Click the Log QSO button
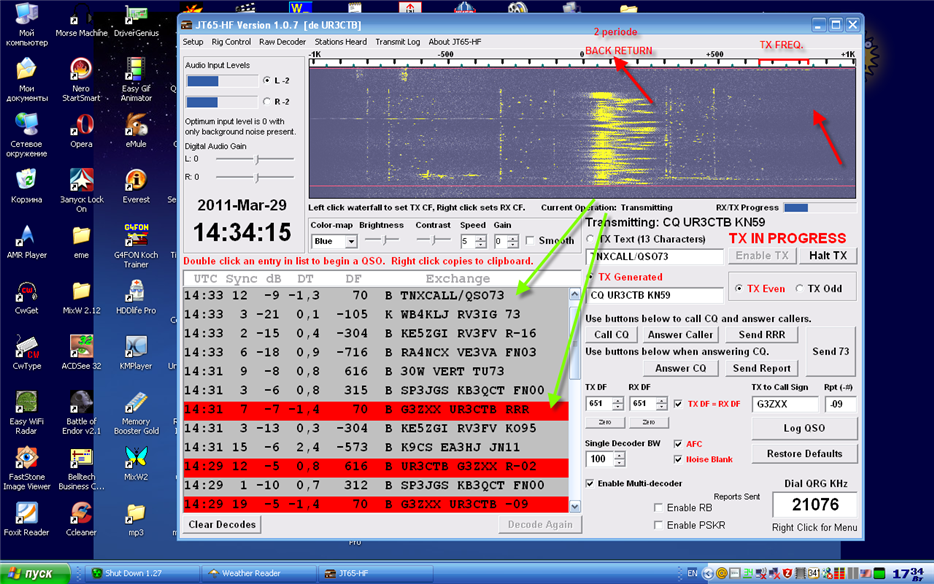The image size is (934, 584). pyautogui.click(x=804, y=428)
